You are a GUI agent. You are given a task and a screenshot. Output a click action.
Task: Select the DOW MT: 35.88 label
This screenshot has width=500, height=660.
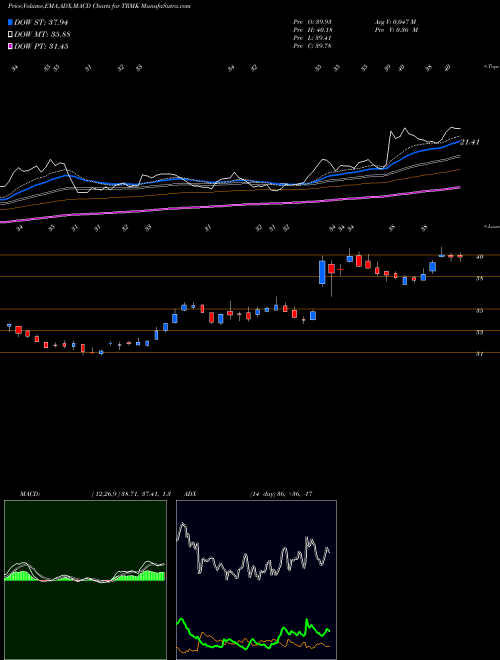(x=42, y=35)
